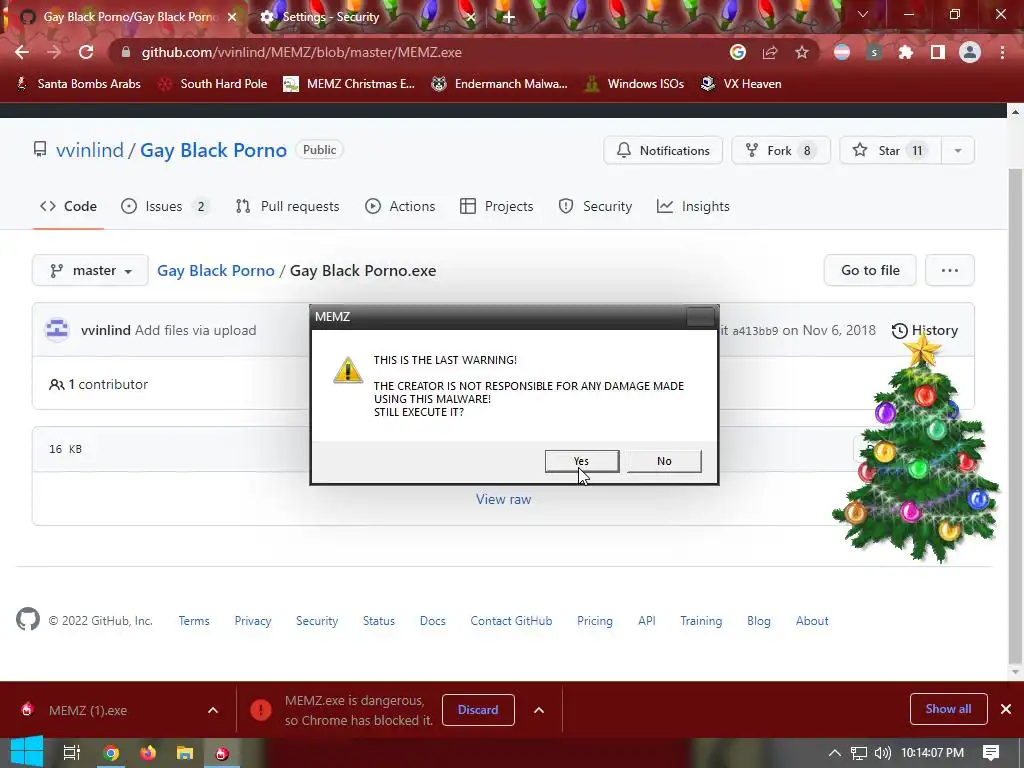
Task: Open Chrome from the taskbar
Action: click(111, 753)
